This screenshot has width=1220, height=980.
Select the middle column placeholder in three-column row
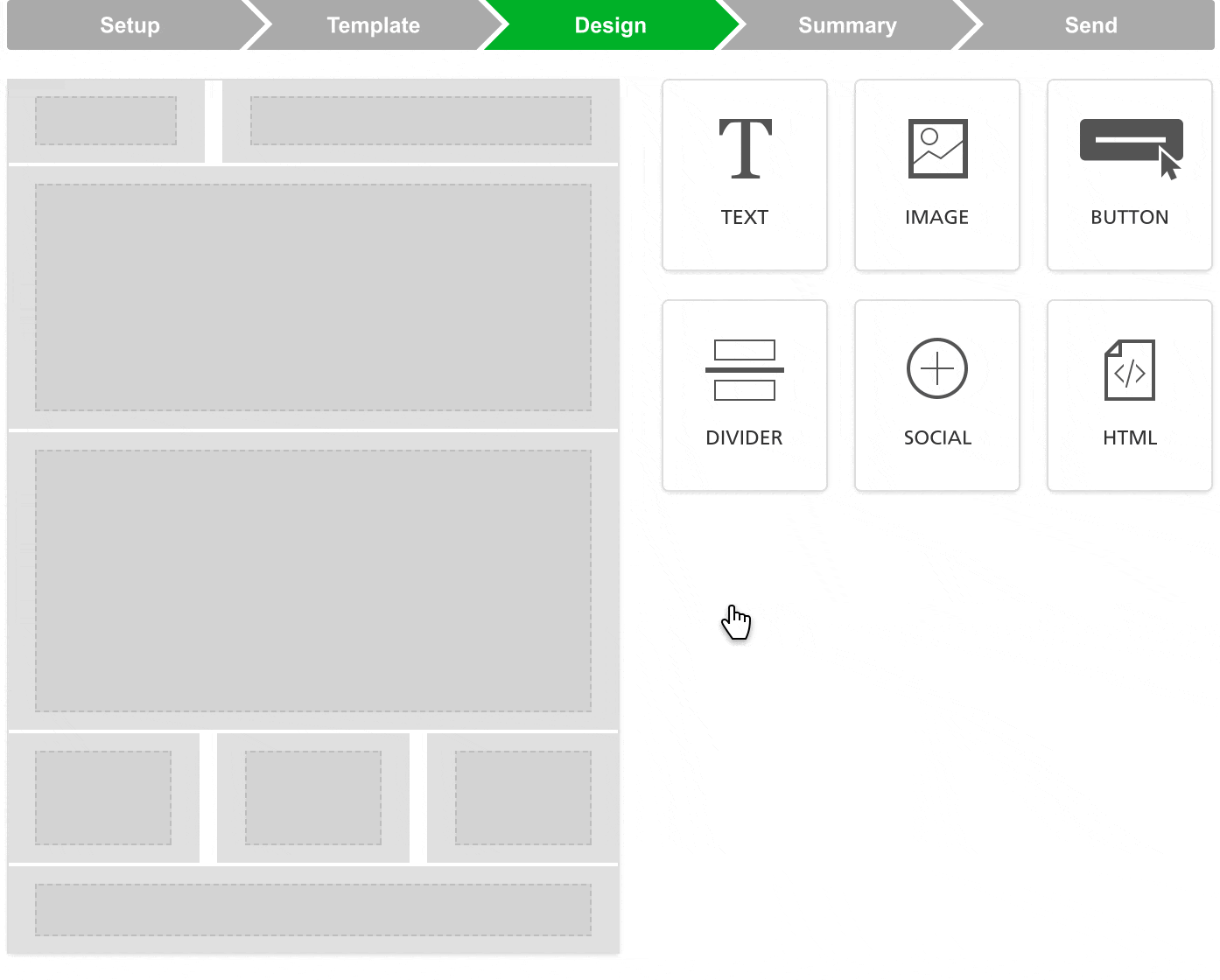point(313,798)
